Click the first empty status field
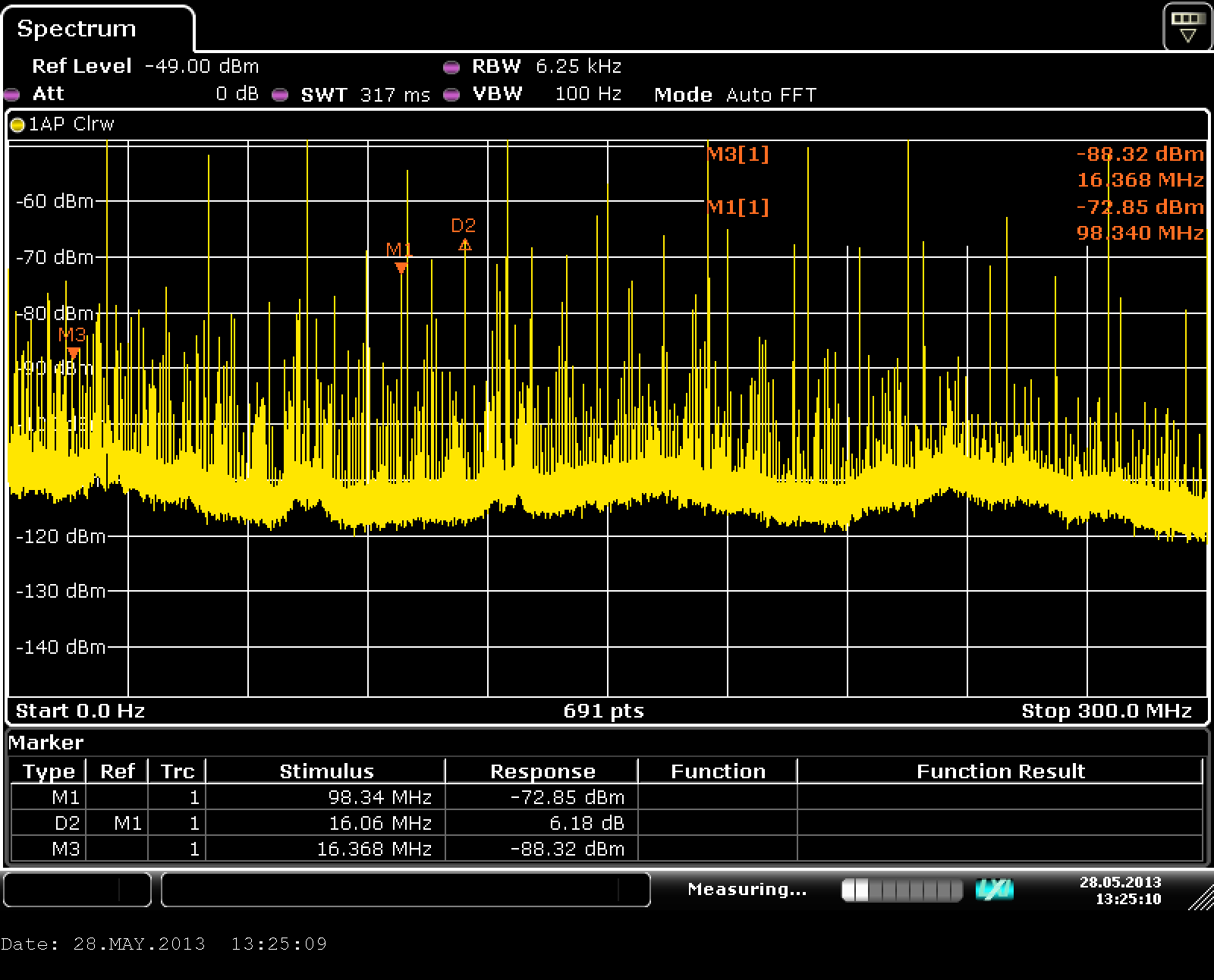This screenshot has width=1214, height=980. [x=77, y=890]
